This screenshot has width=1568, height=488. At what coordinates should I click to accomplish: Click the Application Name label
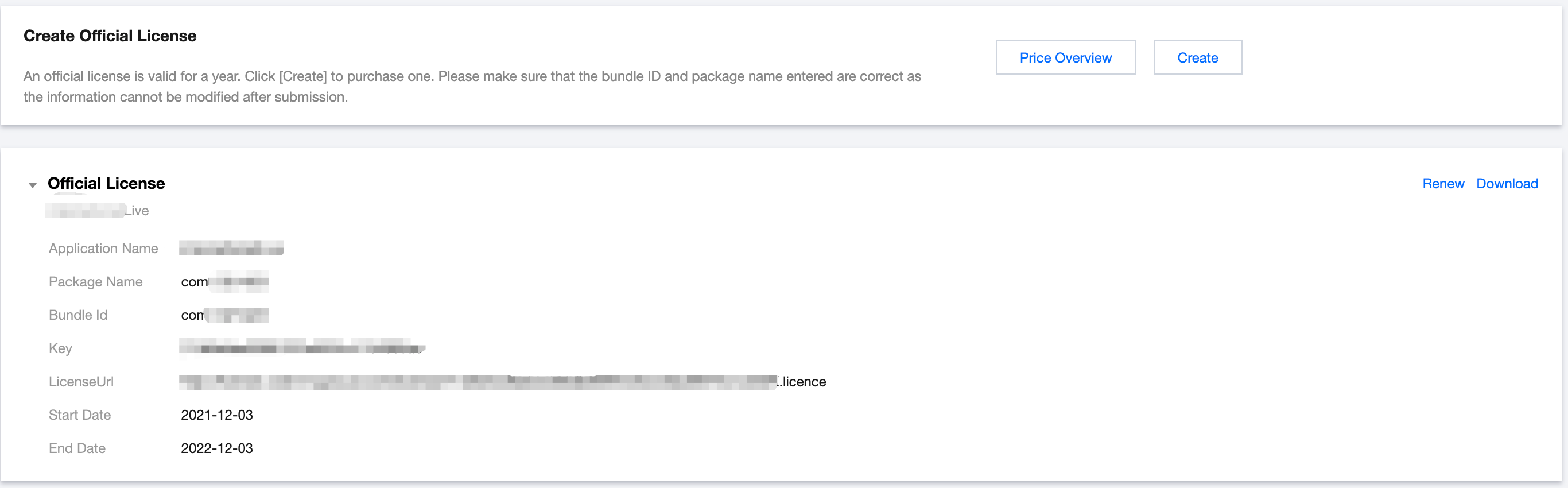[103, 249]
